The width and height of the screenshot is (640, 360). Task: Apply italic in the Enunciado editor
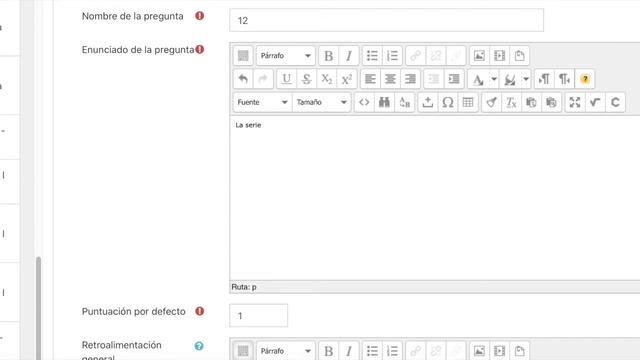(x=349, y=56)
